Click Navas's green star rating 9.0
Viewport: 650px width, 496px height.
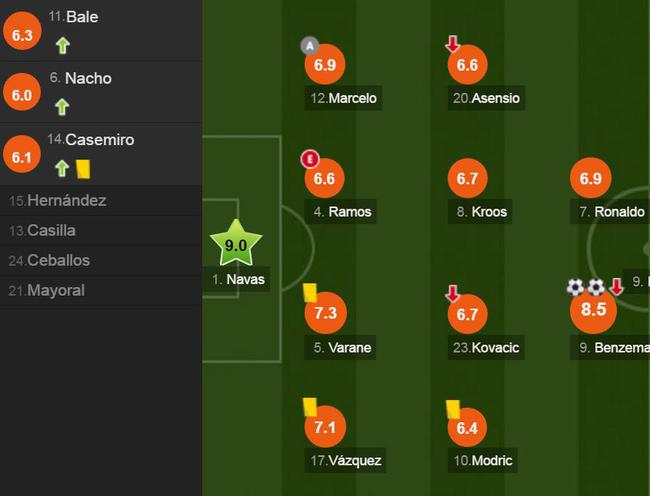coord(236,243)
